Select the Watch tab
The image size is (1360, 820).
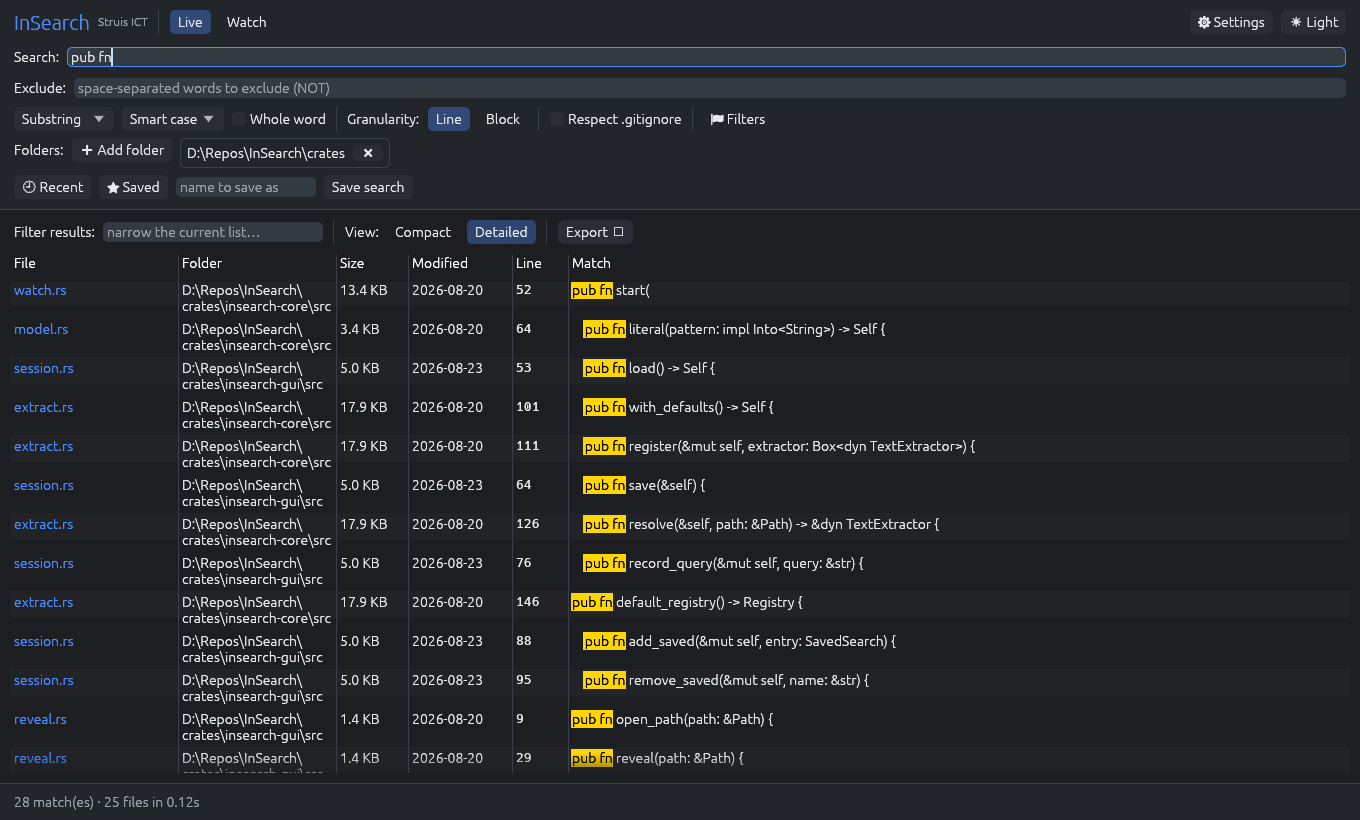tap(246, 22)
